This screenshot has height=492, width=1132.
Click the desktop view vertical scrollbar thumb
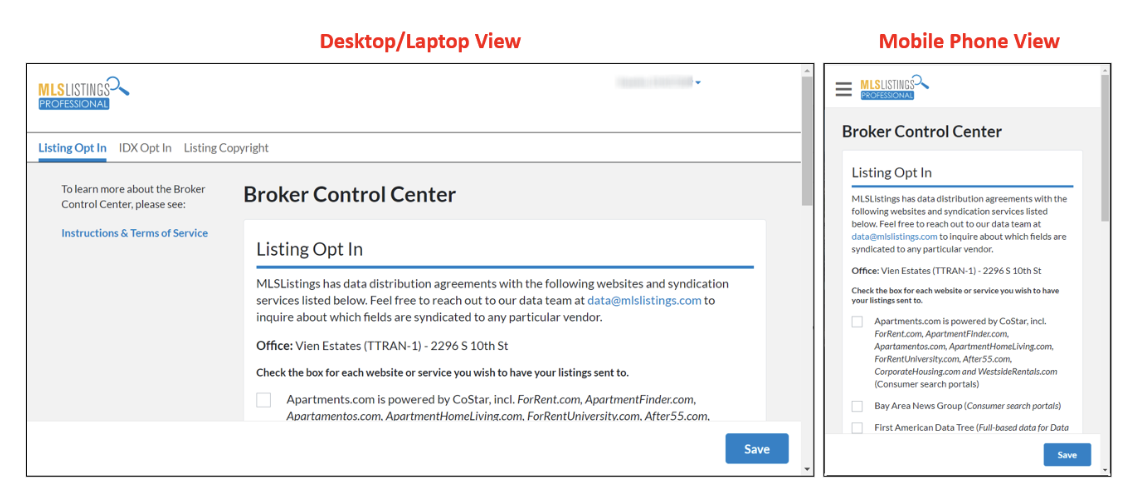coord(808,140)
